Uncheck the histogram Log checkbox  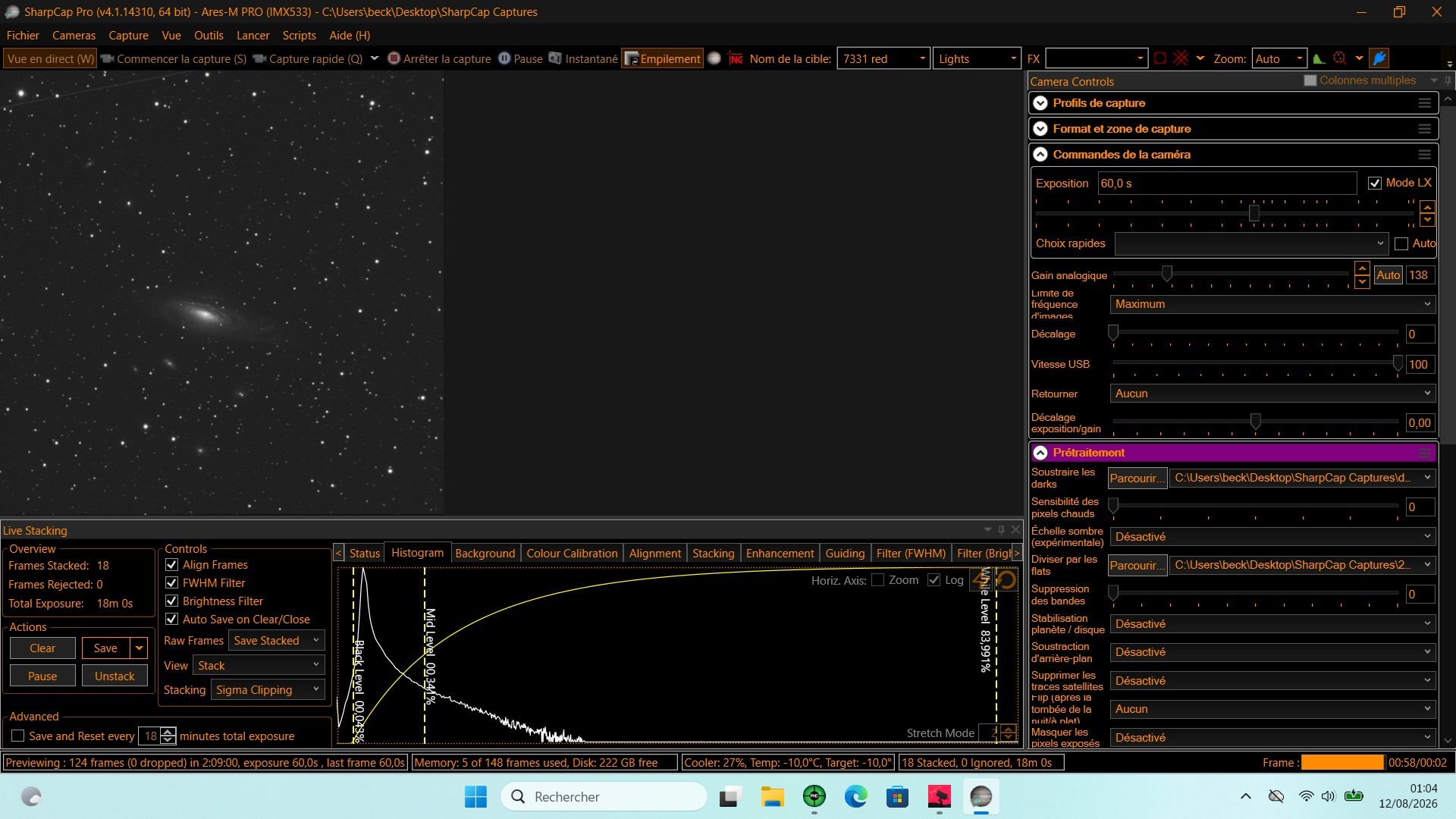(x=934, y=580)
